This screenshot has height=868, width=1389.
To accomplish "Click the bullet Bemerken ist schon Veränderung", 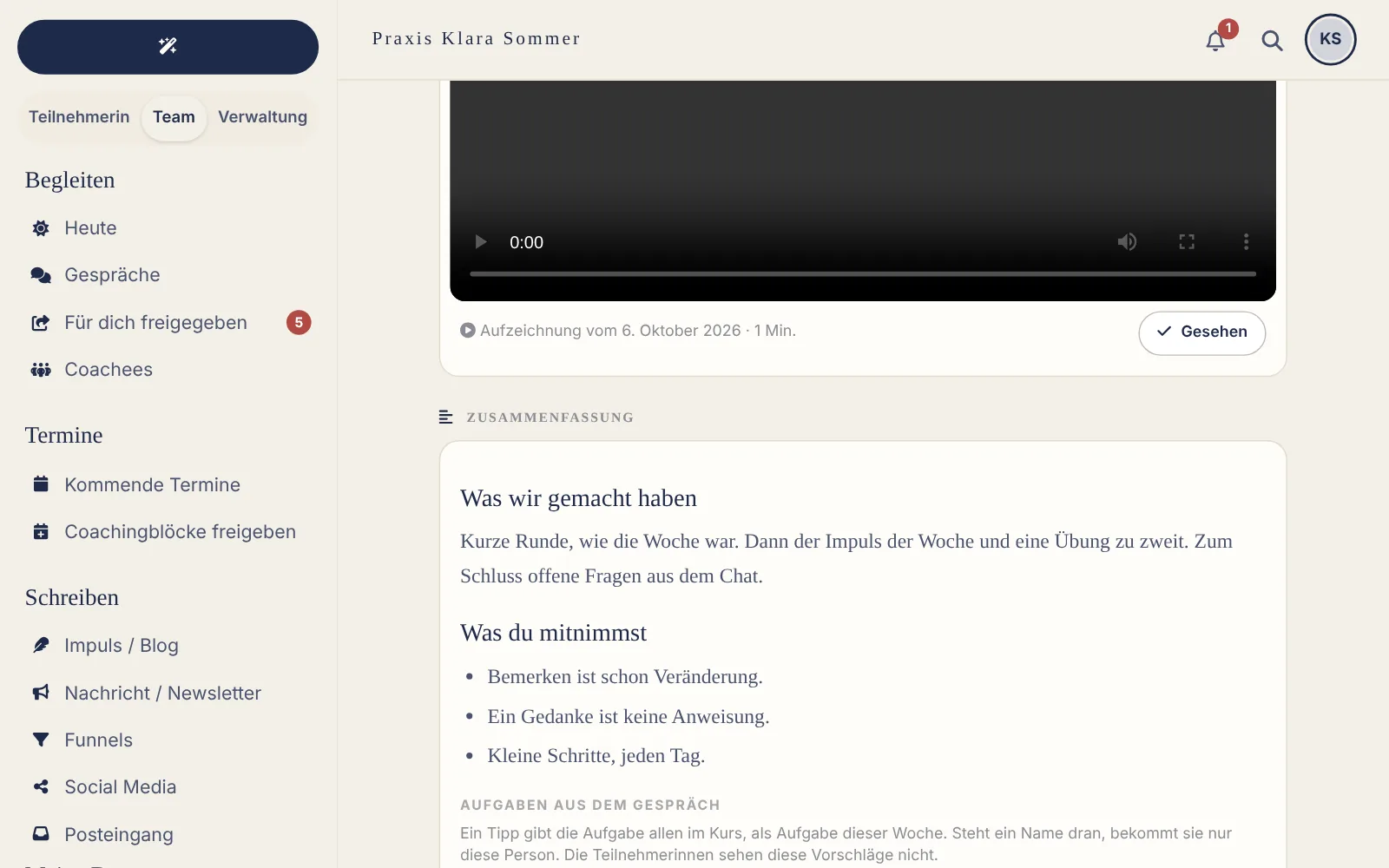I will point(625,677).
